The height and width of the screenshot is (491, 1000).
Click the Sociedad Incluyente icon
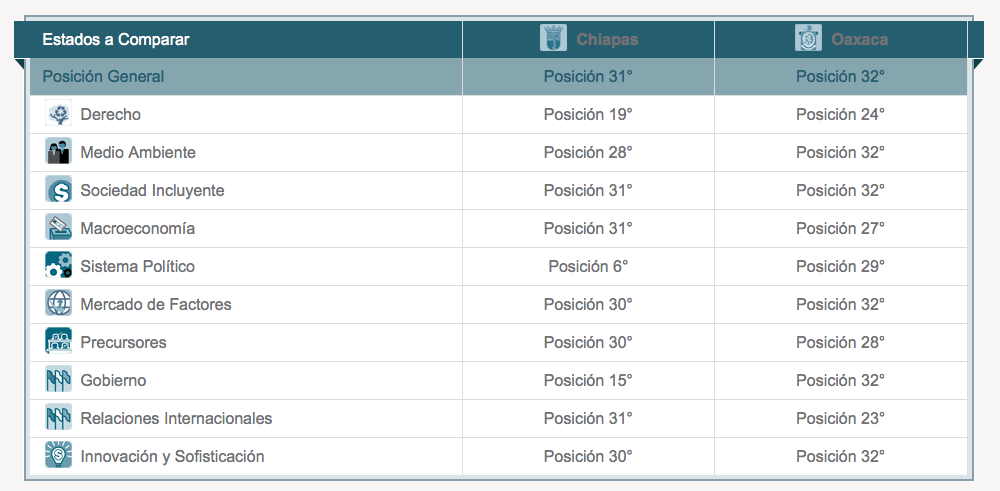(58, 191)
